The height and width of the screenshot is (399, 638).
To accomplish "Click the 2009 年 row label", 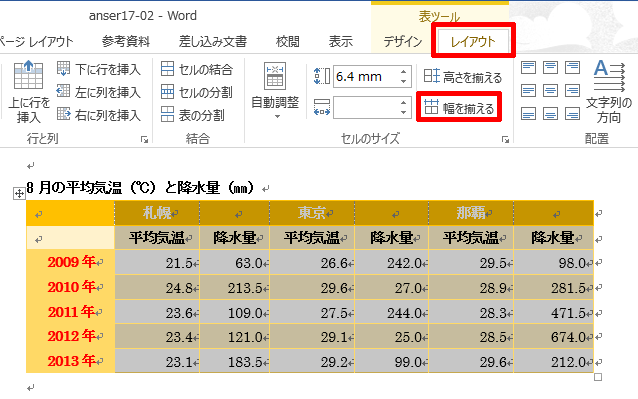I will coord(71,262).
